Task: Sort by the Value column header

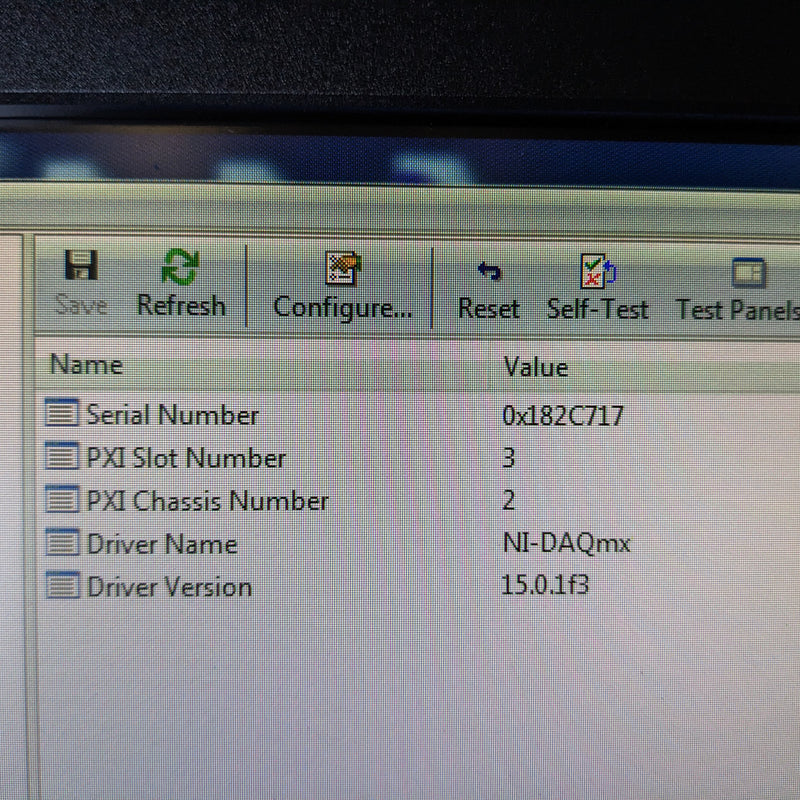Action: coord(536,367)
